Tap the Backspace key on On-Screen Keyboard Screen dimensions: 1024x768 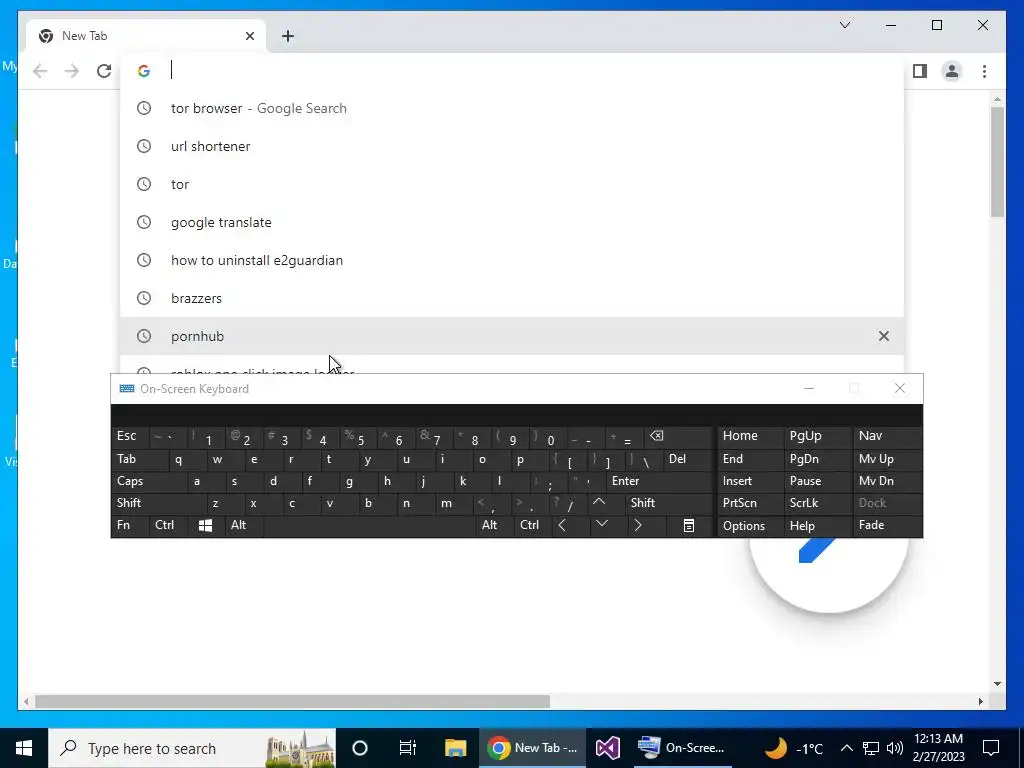click(678, 436)
